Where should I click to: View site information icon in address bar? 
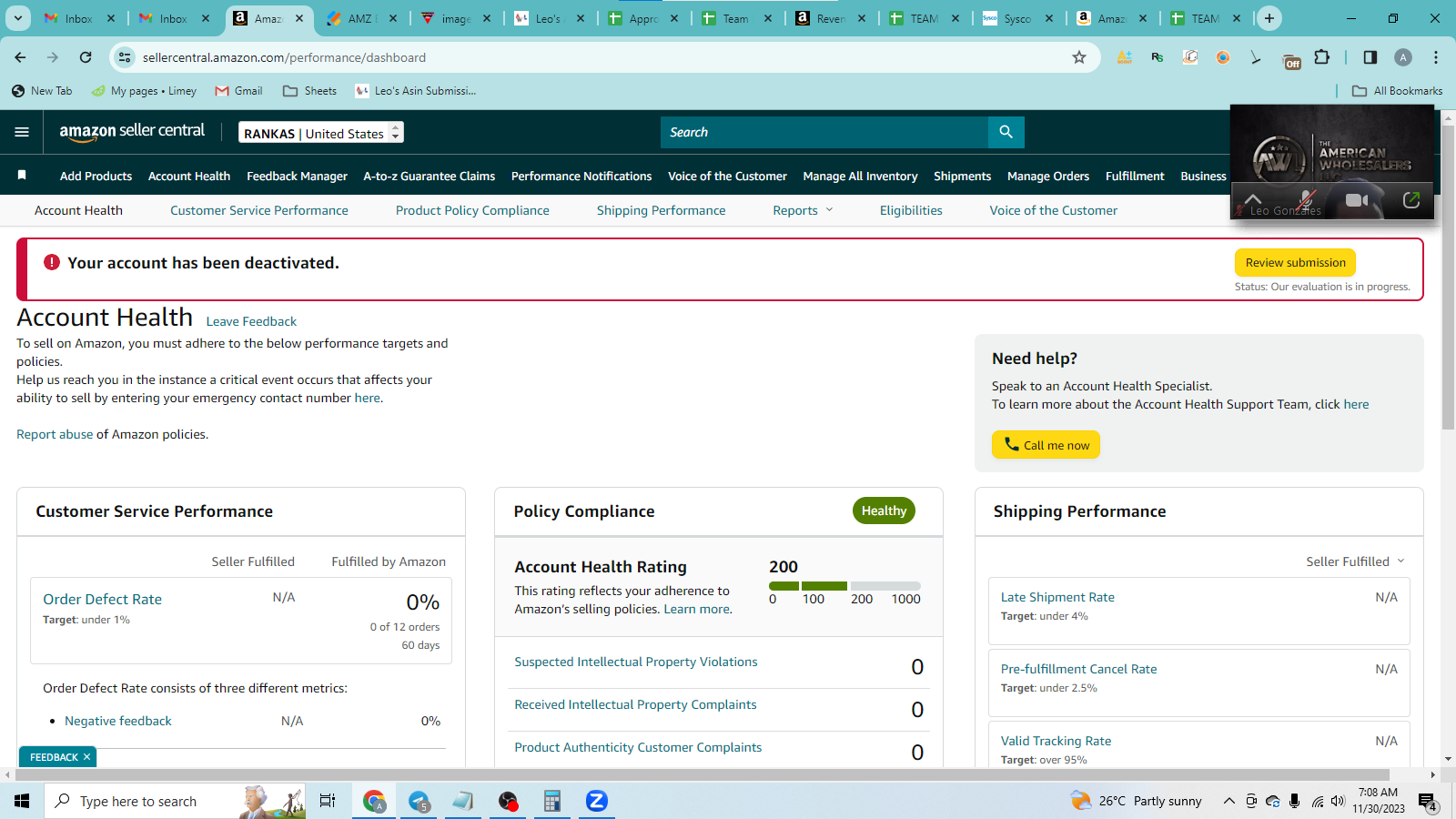pos(125,57)
